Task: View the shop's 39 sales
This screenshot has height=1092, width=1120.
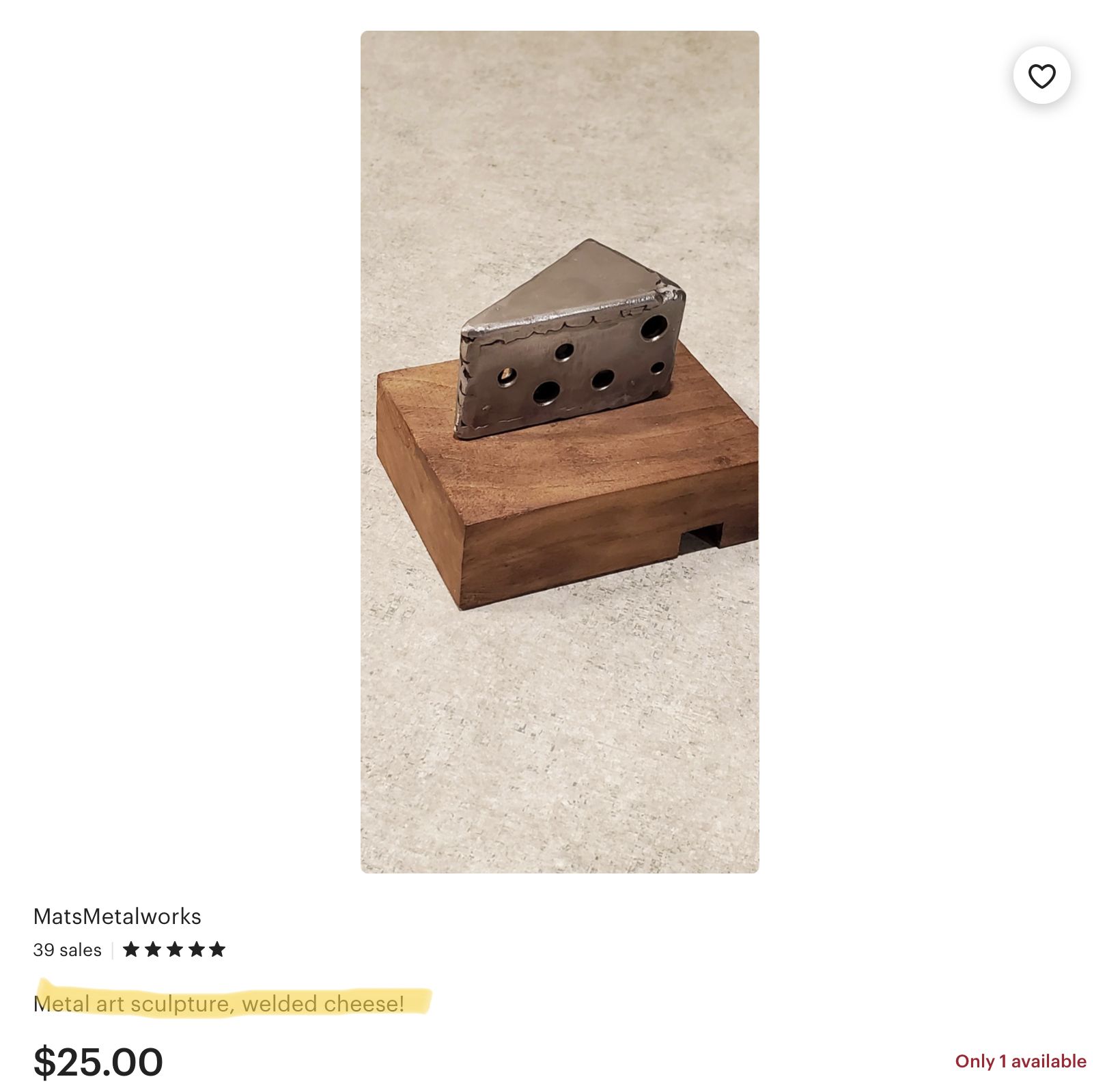Action: click(x=68, y=950)
